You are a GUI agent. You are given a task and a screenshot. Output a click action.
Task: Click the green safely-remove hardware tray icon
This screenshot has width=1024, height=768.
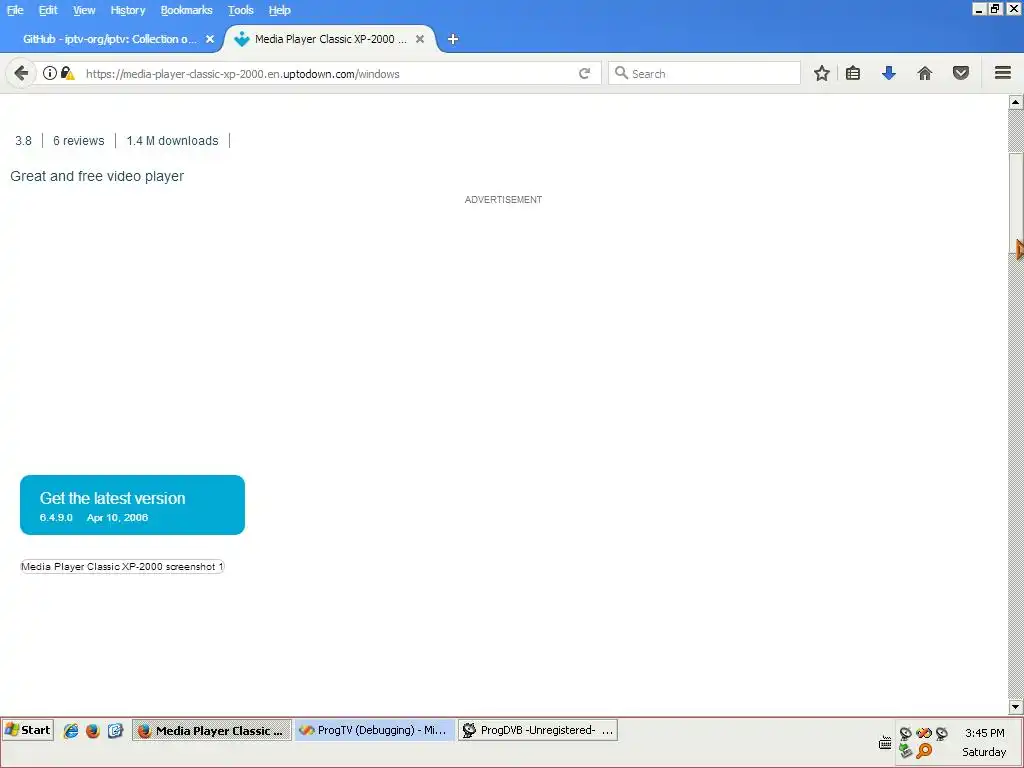(x=905, y=751)
